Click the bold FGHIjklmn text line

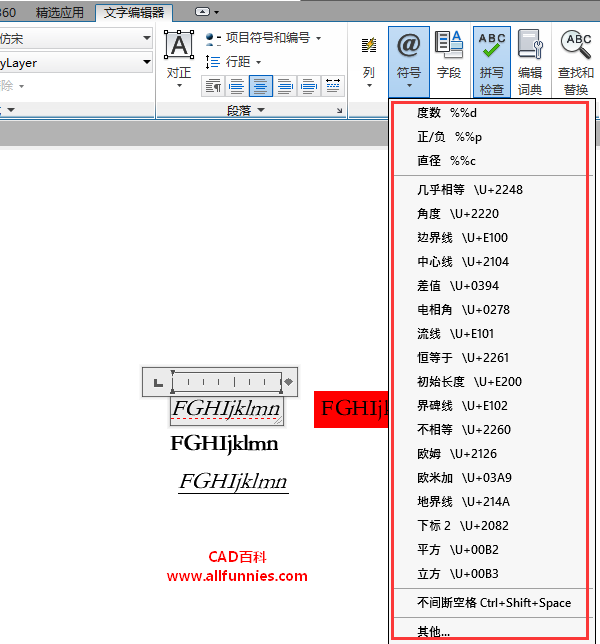click(x=224, y=443)
